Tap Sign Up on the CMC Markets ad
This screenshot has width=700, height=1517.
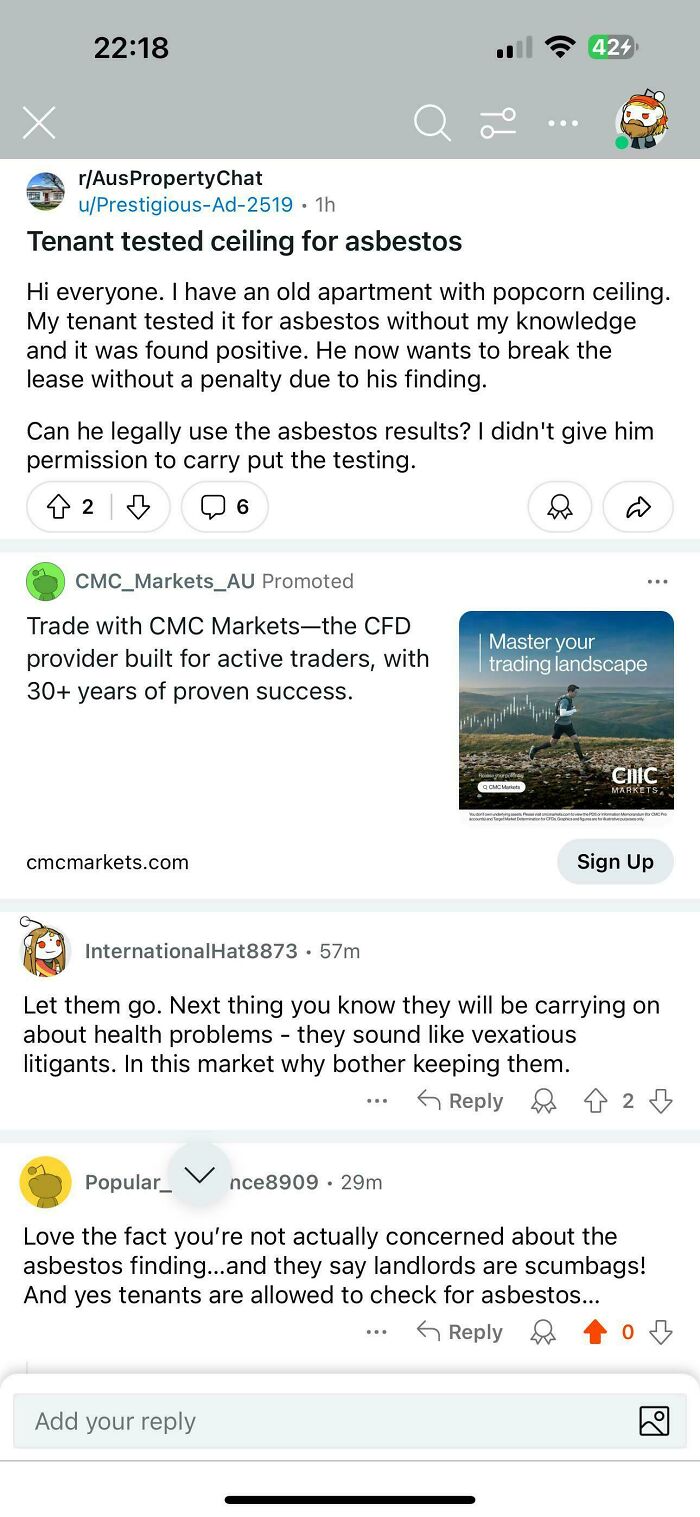[x=615, y=861]
